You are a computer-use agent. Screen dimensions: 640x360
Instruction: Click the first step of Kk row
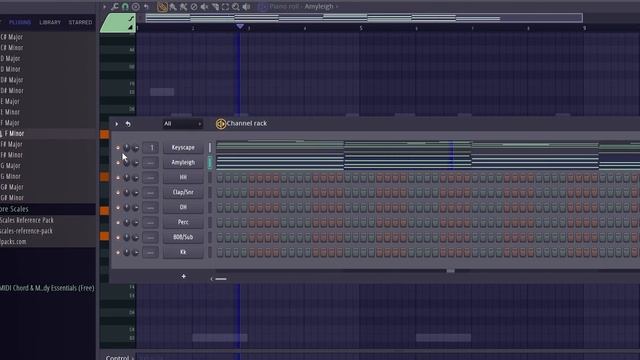pyautogui.click(x=220, y=253)
